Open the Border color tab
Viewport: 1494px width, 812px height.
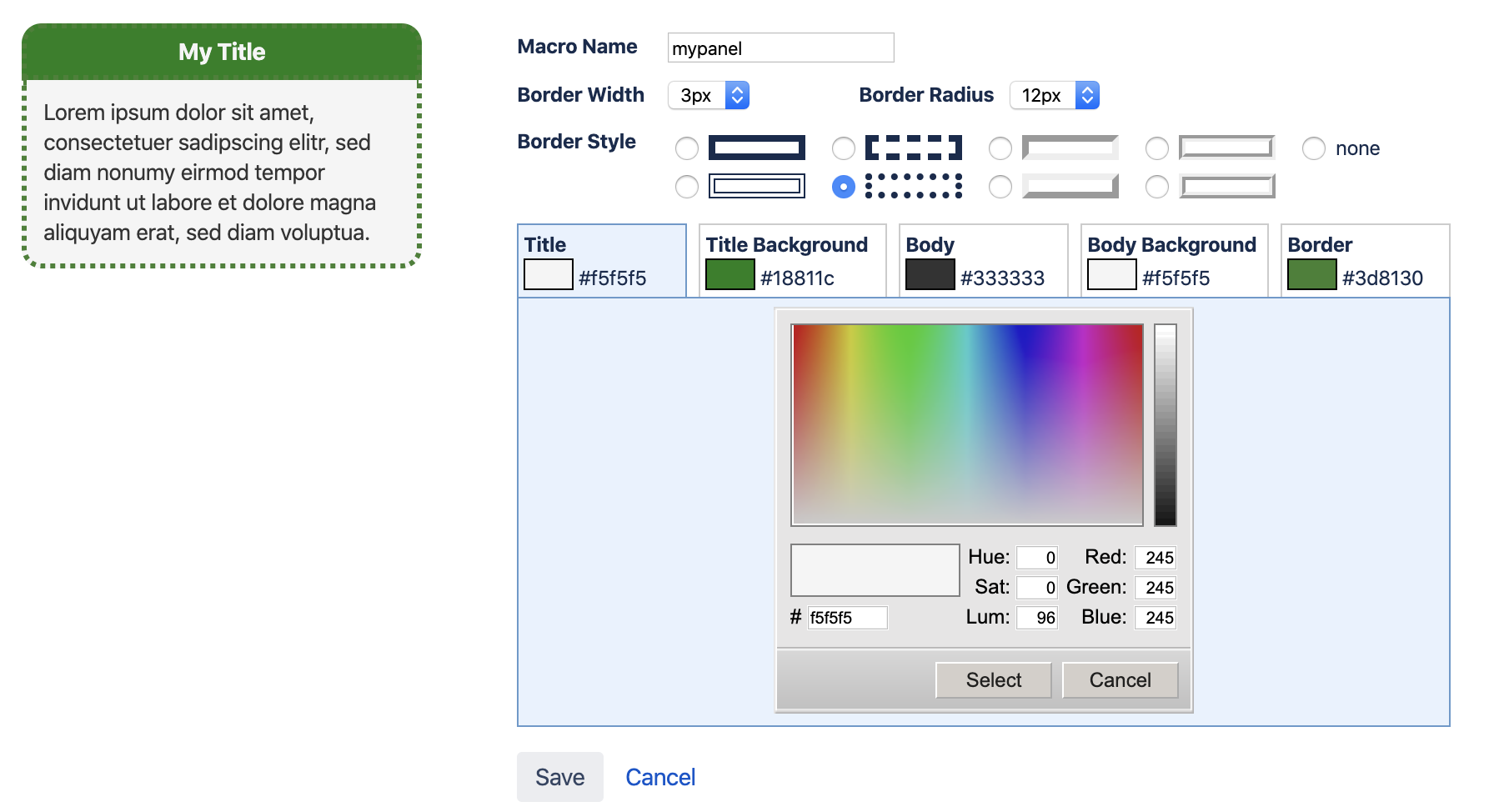tap(1365, 260)
